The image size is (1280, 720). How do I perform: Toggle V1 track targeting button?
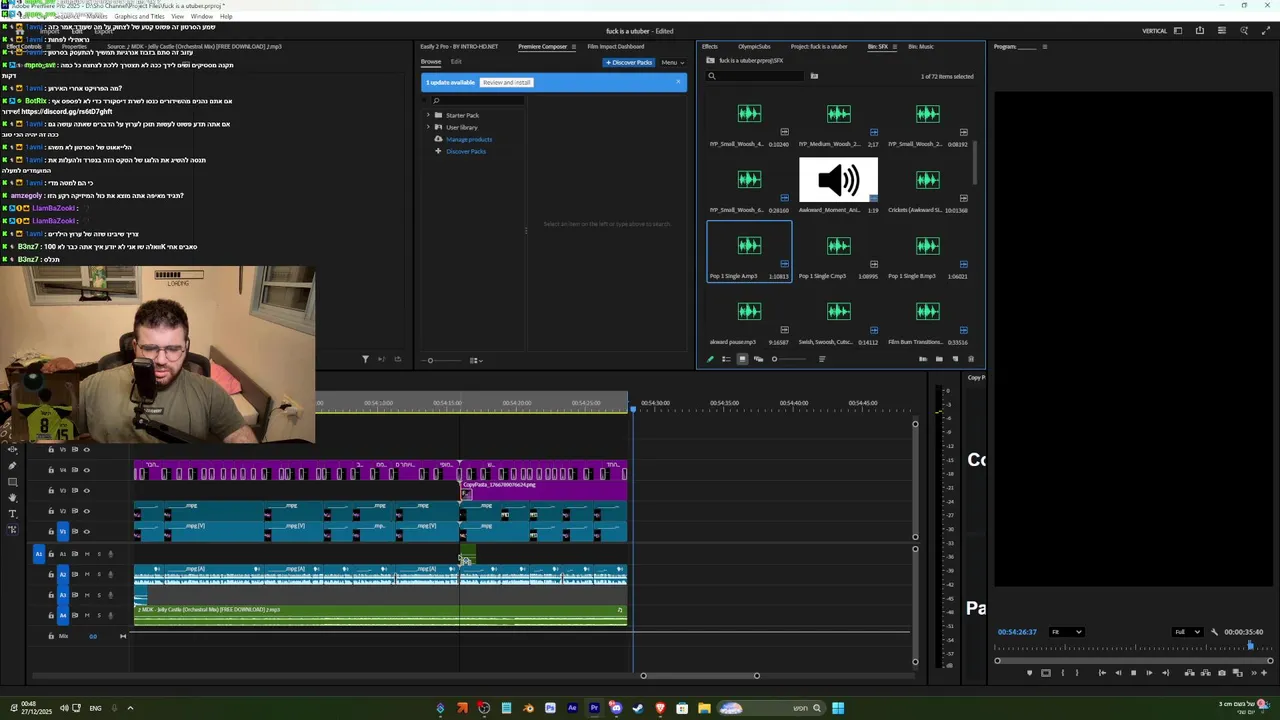point(63,531)
